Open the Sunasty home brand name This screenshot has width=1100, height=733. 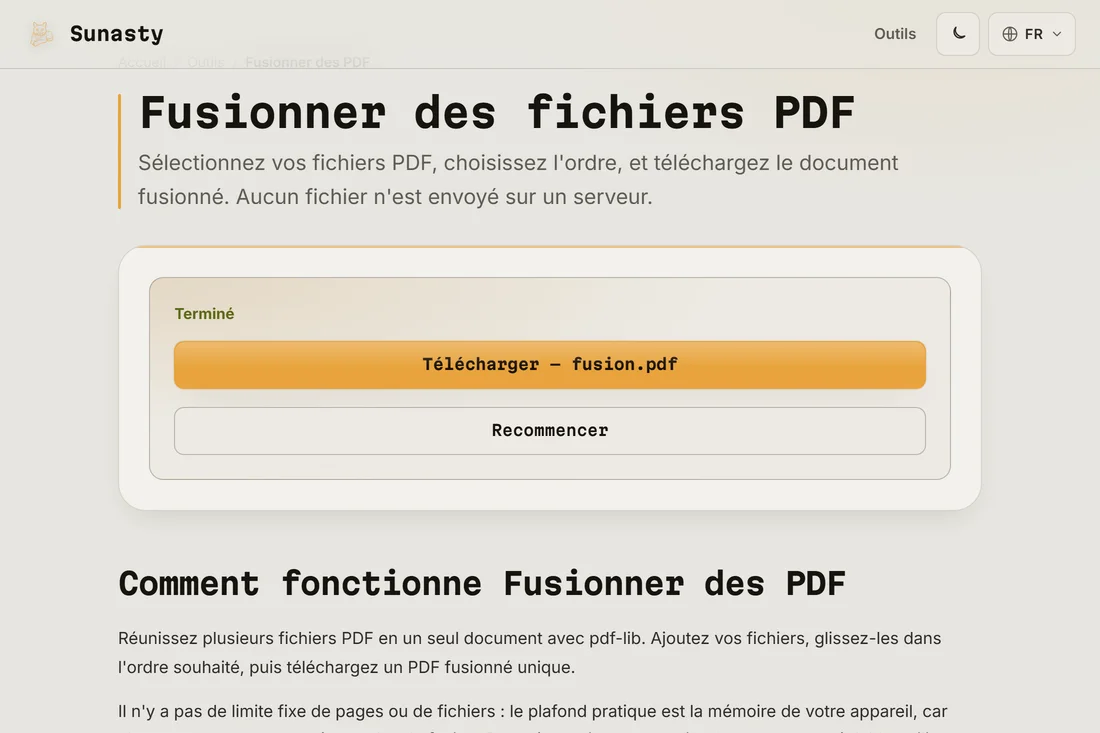pos(116,34)
